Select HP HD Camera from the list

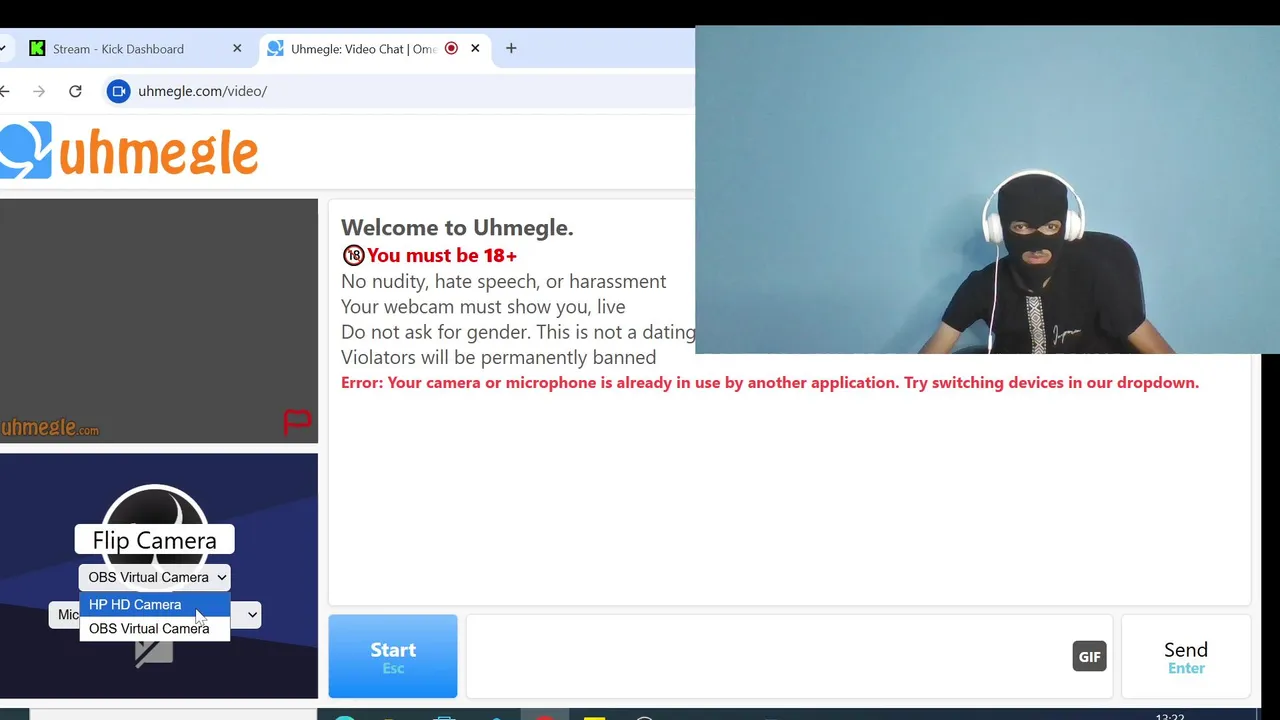click(x=155, y=604)
